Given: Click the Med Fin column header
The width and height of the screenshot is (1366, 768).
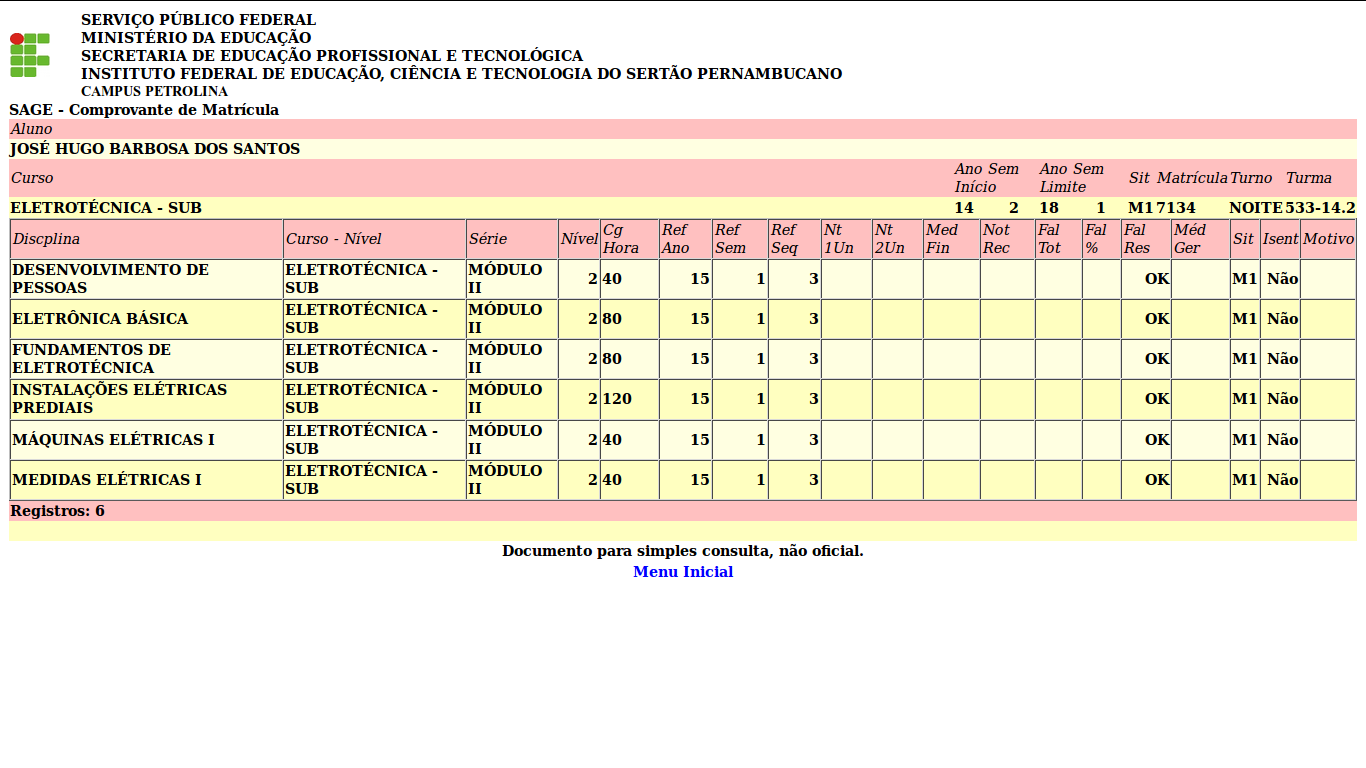Looking at the screenshot, I should (951, 239).
